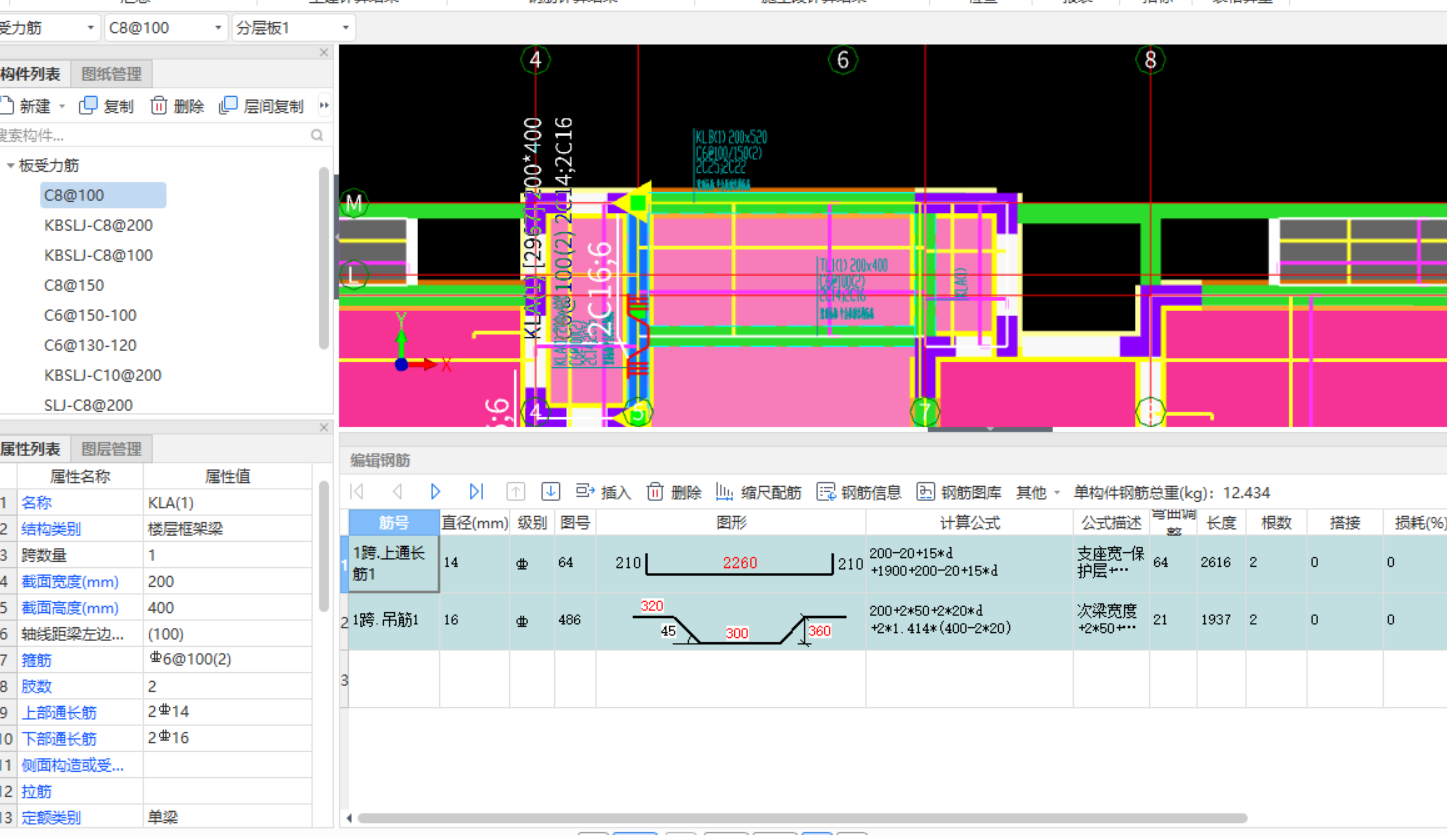Go to first rebar record icon
1447x835 pixels.
pos(357,491)
